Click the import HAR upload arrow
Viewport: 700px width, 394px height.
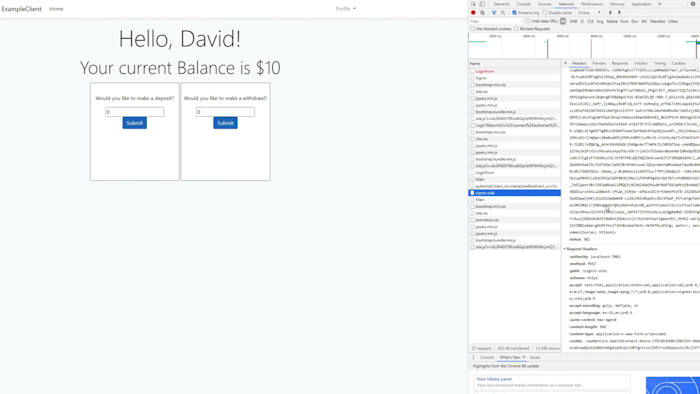pos(610,12)
